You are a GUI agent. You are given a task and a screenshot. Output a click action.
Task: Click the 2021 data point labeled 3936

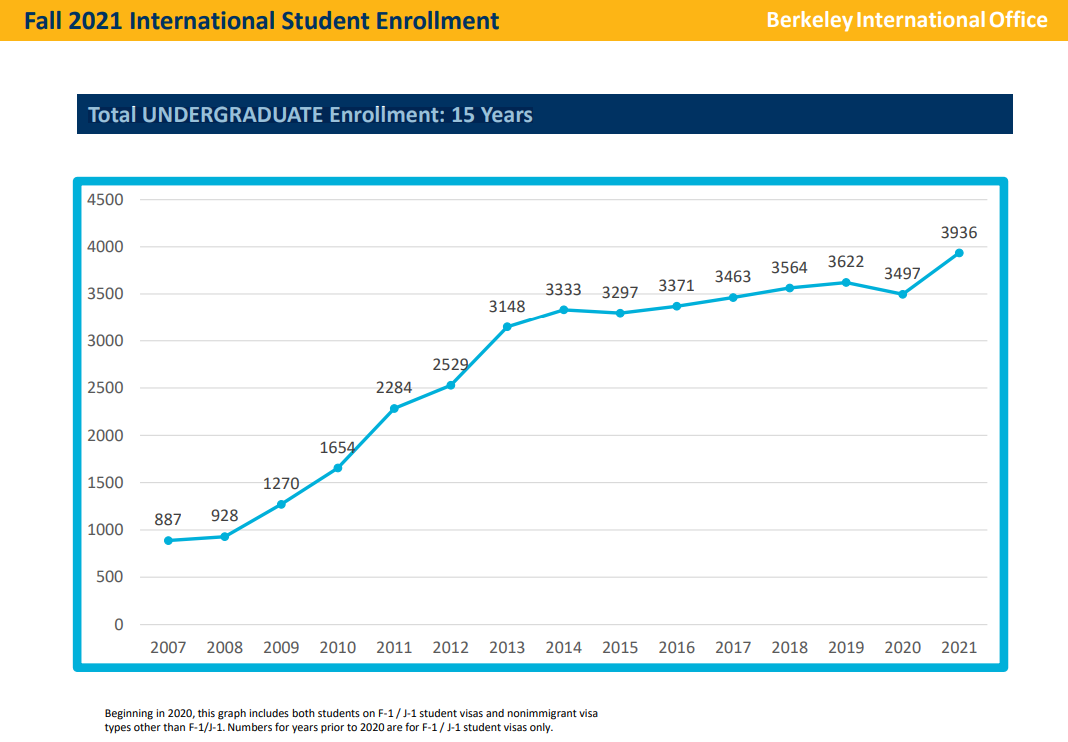(x=959, y=253)
